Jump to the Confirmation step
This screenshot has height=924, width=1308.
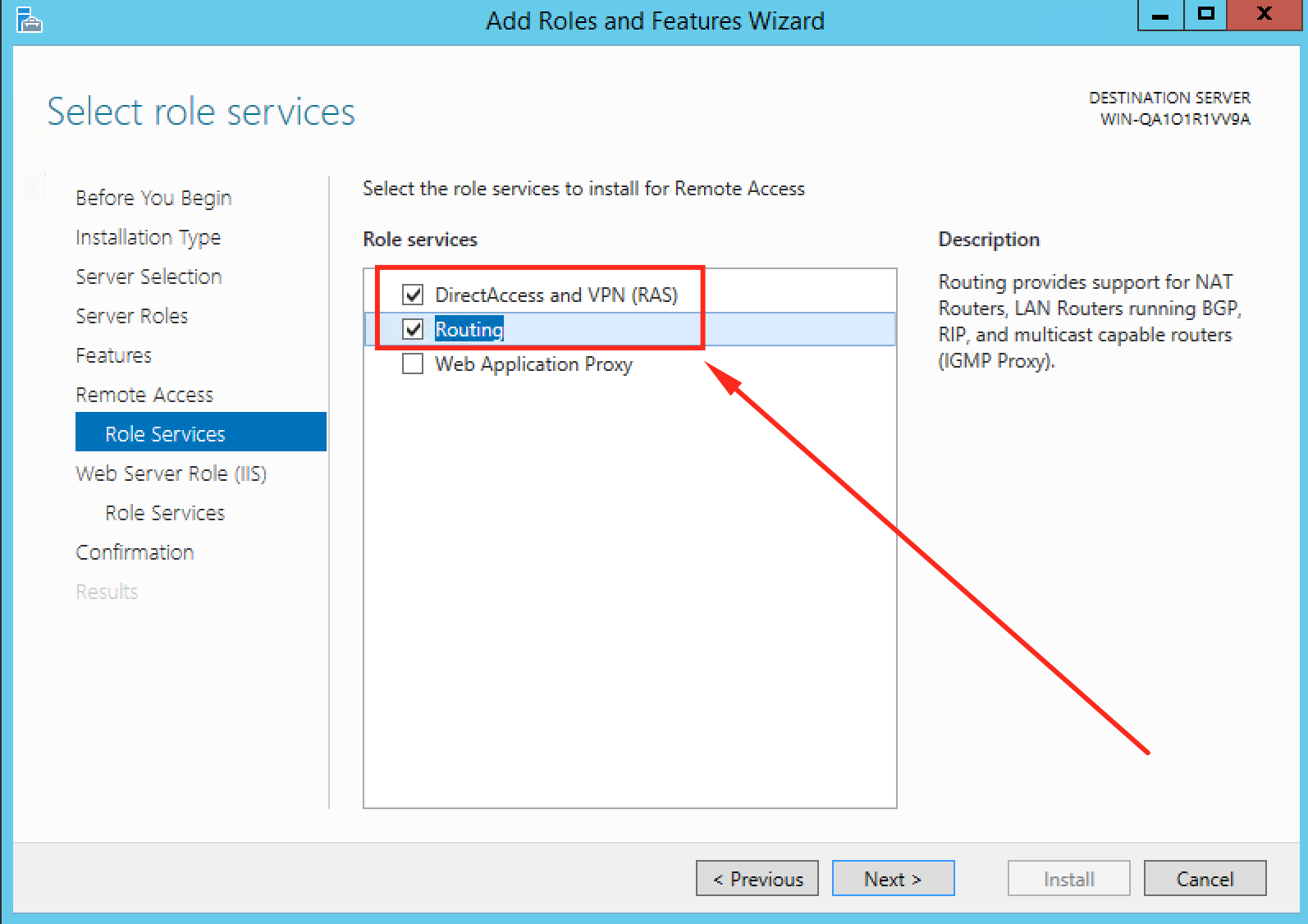click(x=135, y=552)
